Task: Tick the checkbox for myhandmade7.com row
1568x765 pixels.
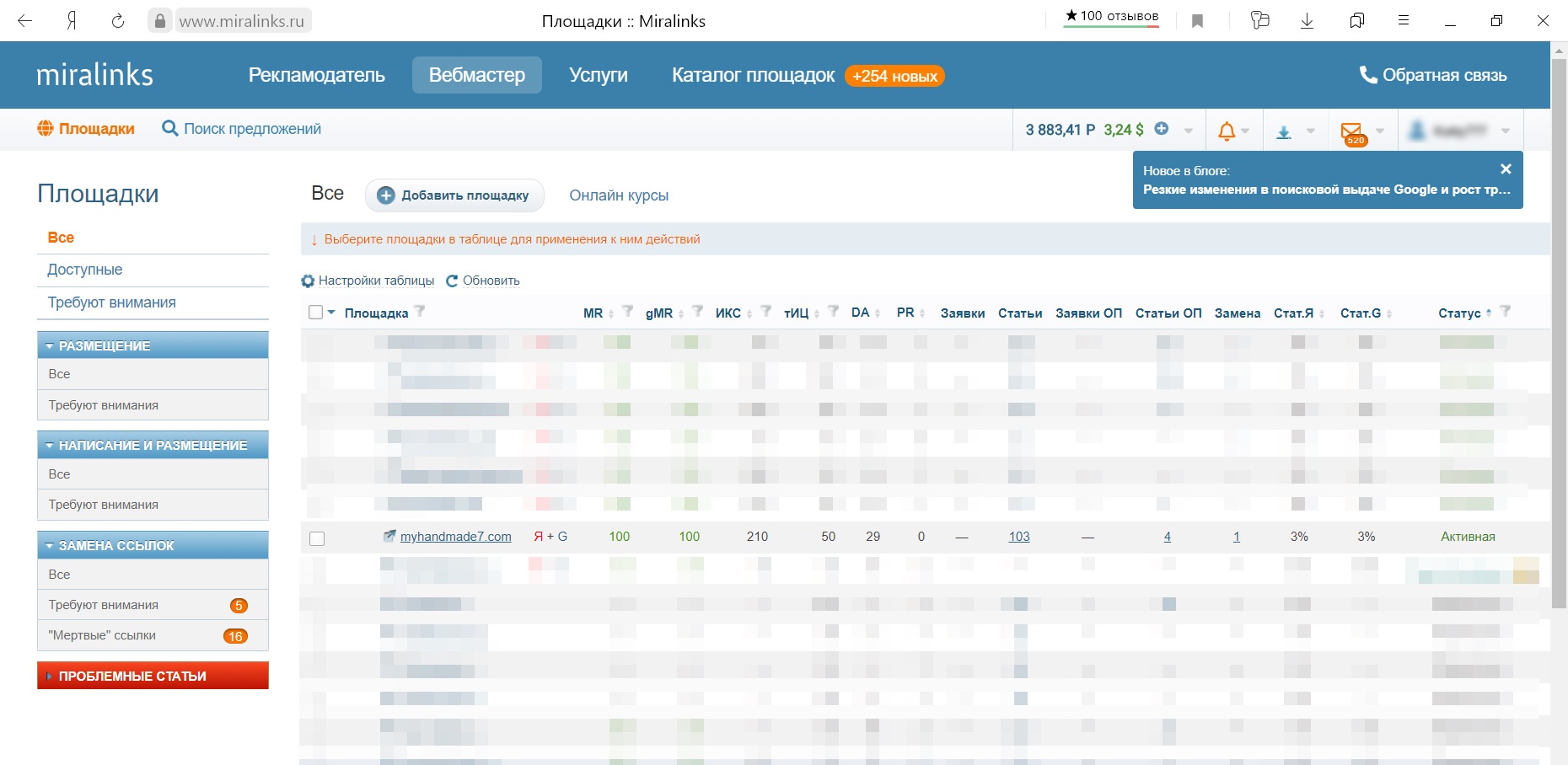Action: (317, 538)
